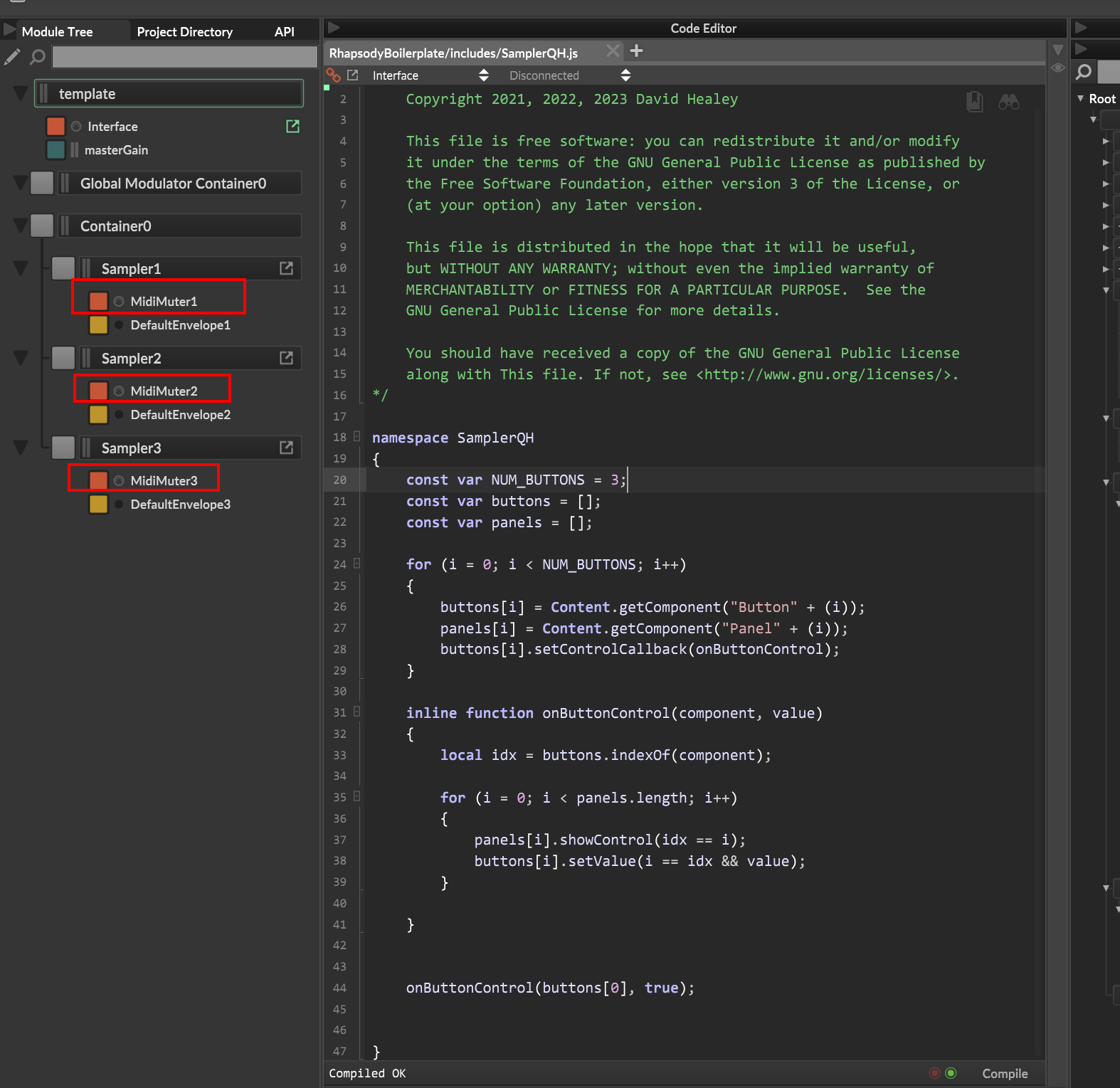The height and width of the screenshot is (1088, 1120).
Task: Click the Sampler1 open-in-window icon
Action: point(286,268)
